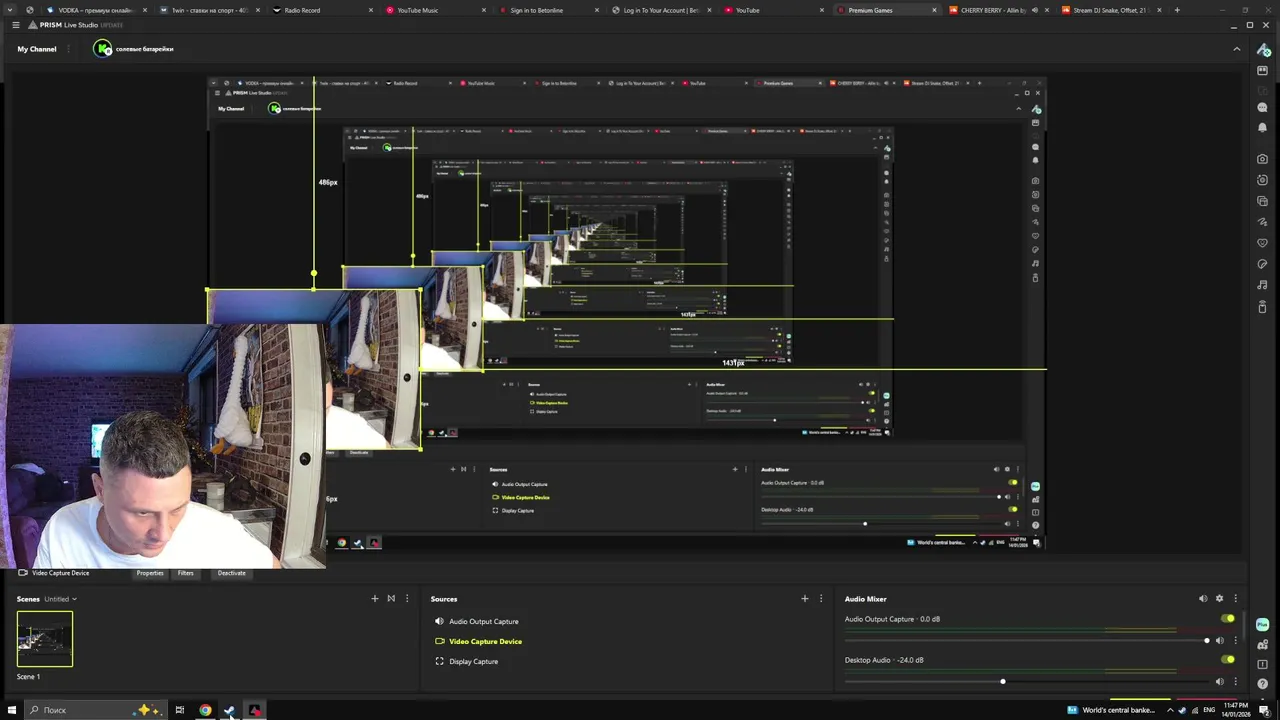Screen dimensions: 1280x720
Task: Open the sticker icon in sidebar
Action: pyautogui.click(x=1263, y=264)
